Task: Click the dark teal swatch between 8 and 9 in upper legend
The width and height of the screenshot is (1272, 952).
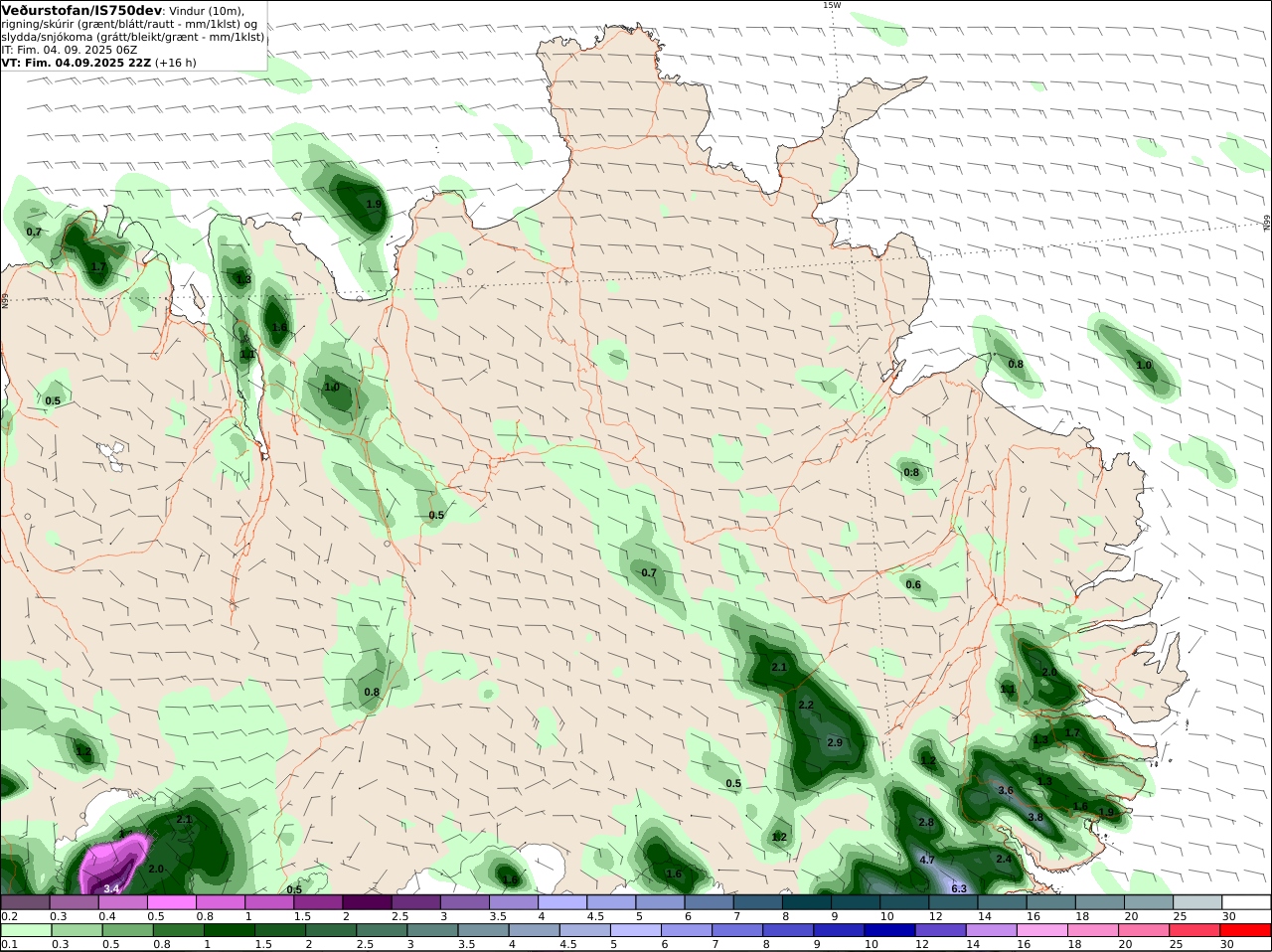Action: point(807,902)
